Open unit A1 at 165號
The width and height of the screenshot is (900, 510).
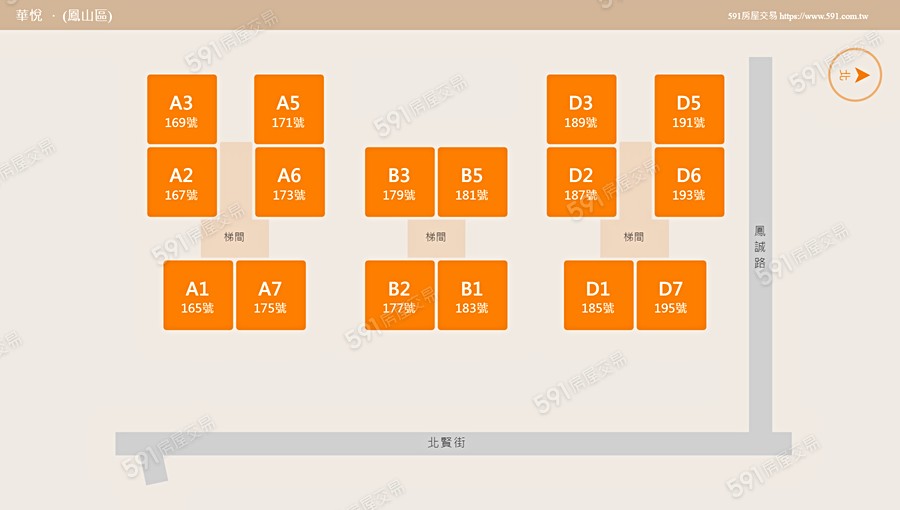pyautogui.click(x=198, y=295)
